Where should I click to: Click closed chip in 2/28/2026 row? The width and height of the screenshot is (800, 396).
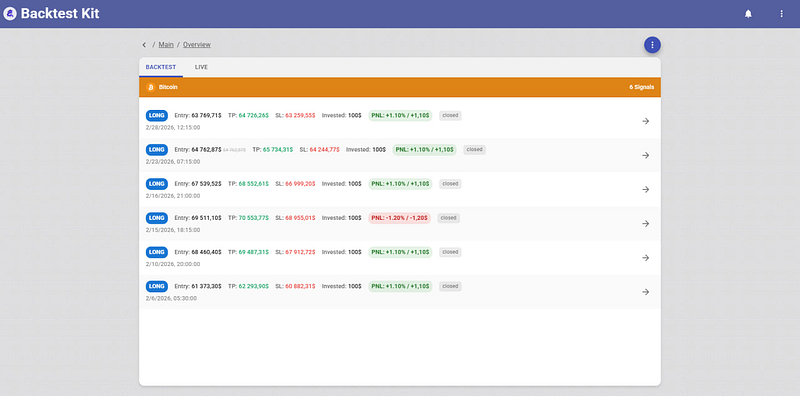pyautogui.click(x=450, y=115)
